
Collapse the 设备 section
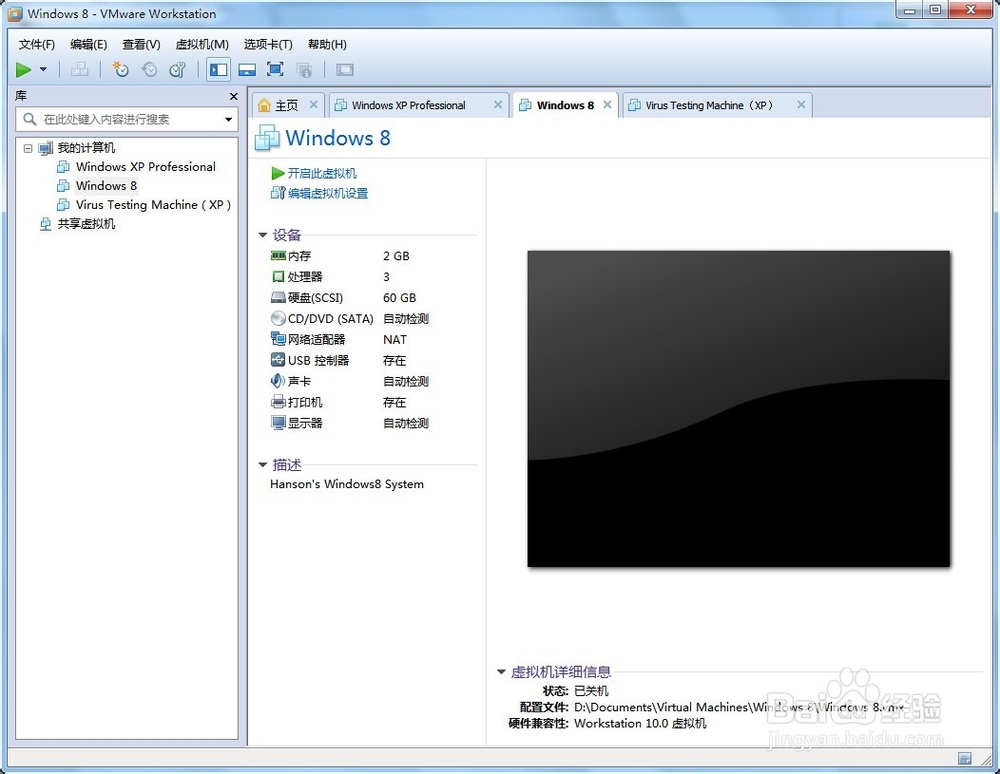pos(263,235)
